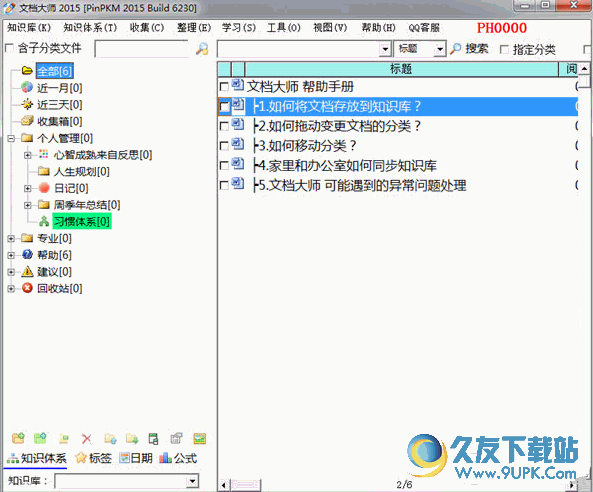Screen dimensions: 593x492
Task: Click the blue help icon beside 帮助[6]
Action: pos(27,255)
